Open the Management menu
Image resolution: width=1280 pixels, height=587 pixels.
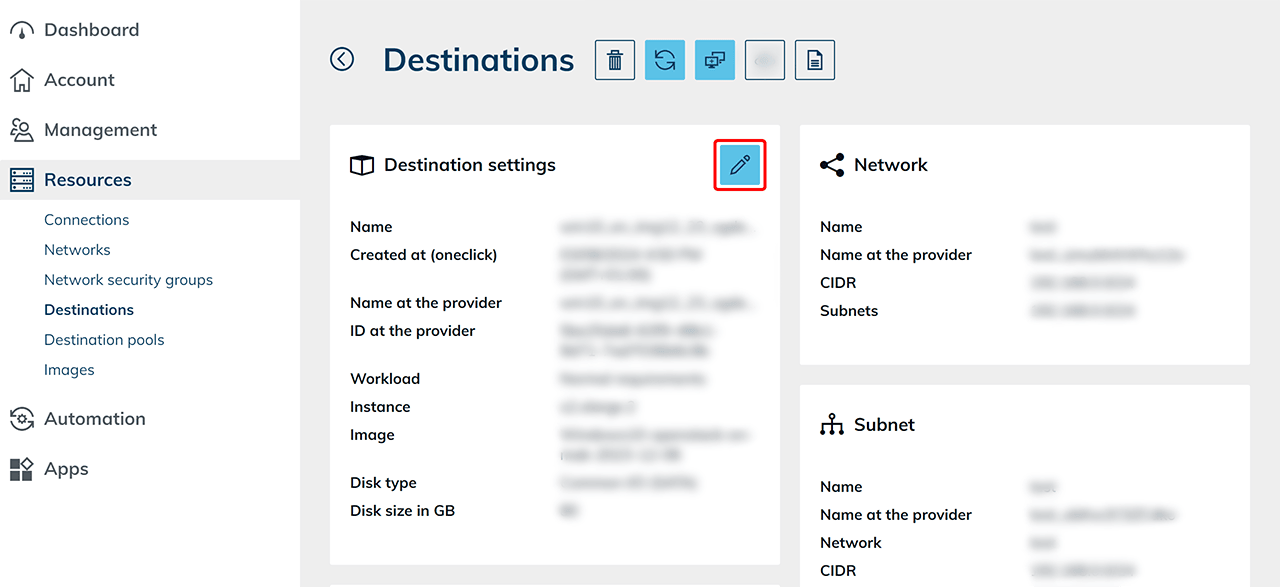tap(100, 130)
